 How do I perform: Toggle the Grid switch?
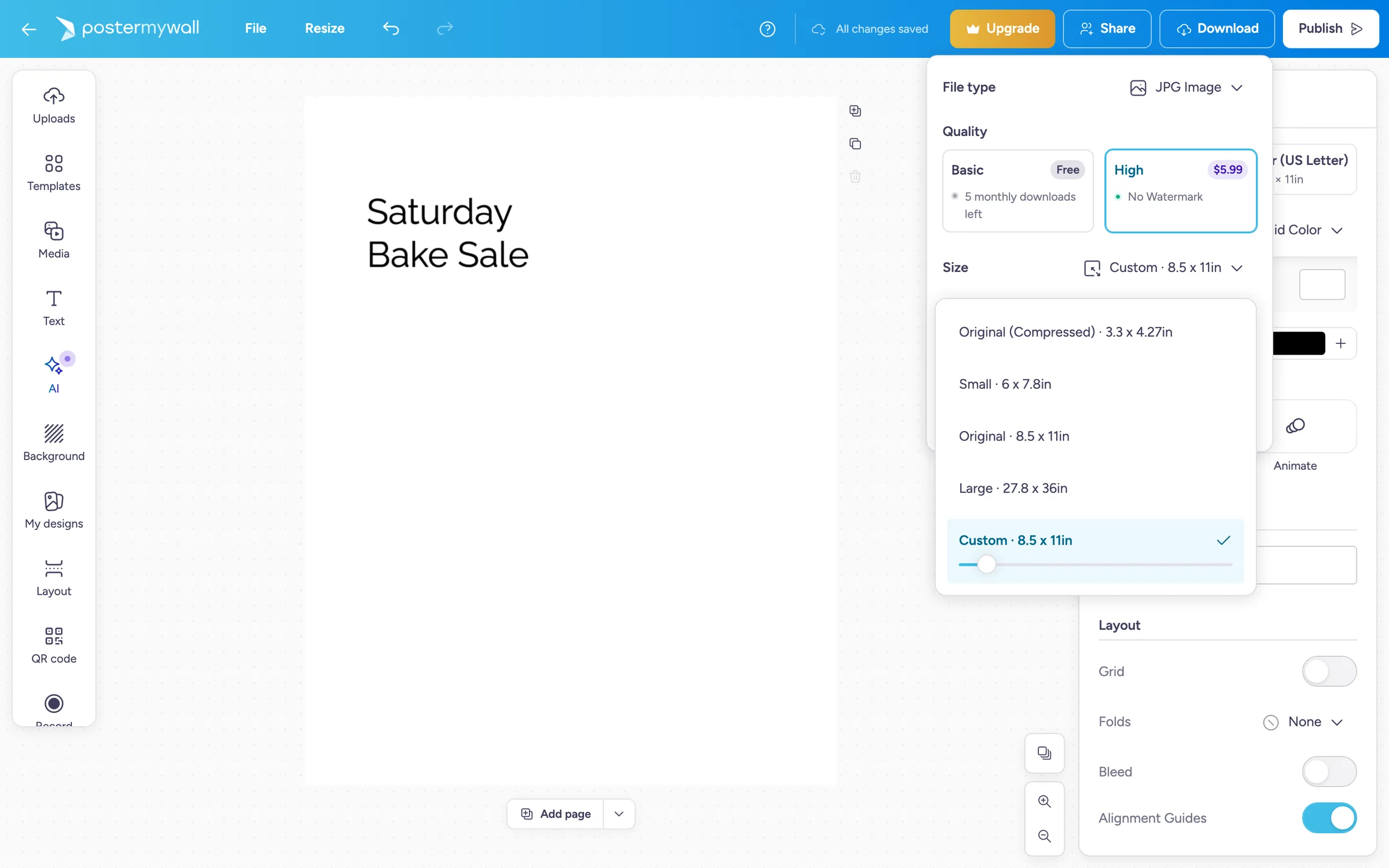coord(1329,671)
